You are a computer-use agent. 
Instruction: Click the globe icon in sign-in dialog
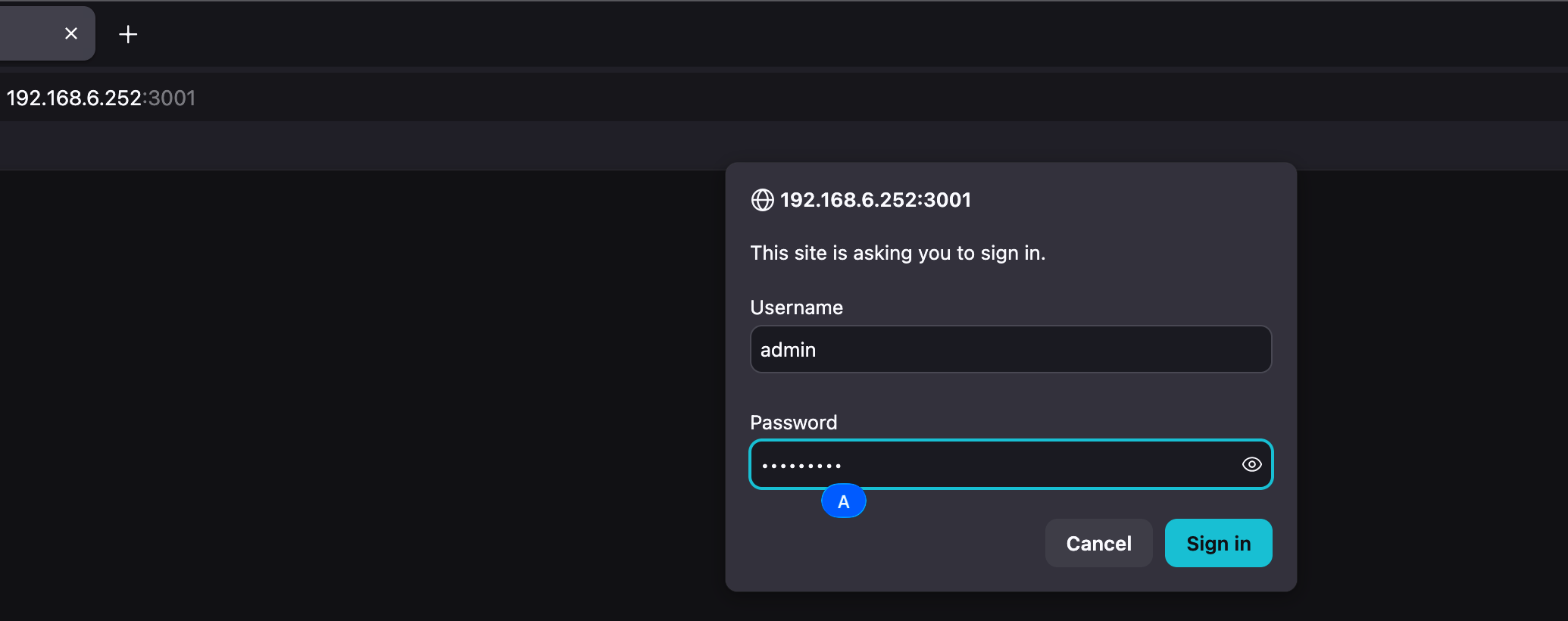point(762,200)
